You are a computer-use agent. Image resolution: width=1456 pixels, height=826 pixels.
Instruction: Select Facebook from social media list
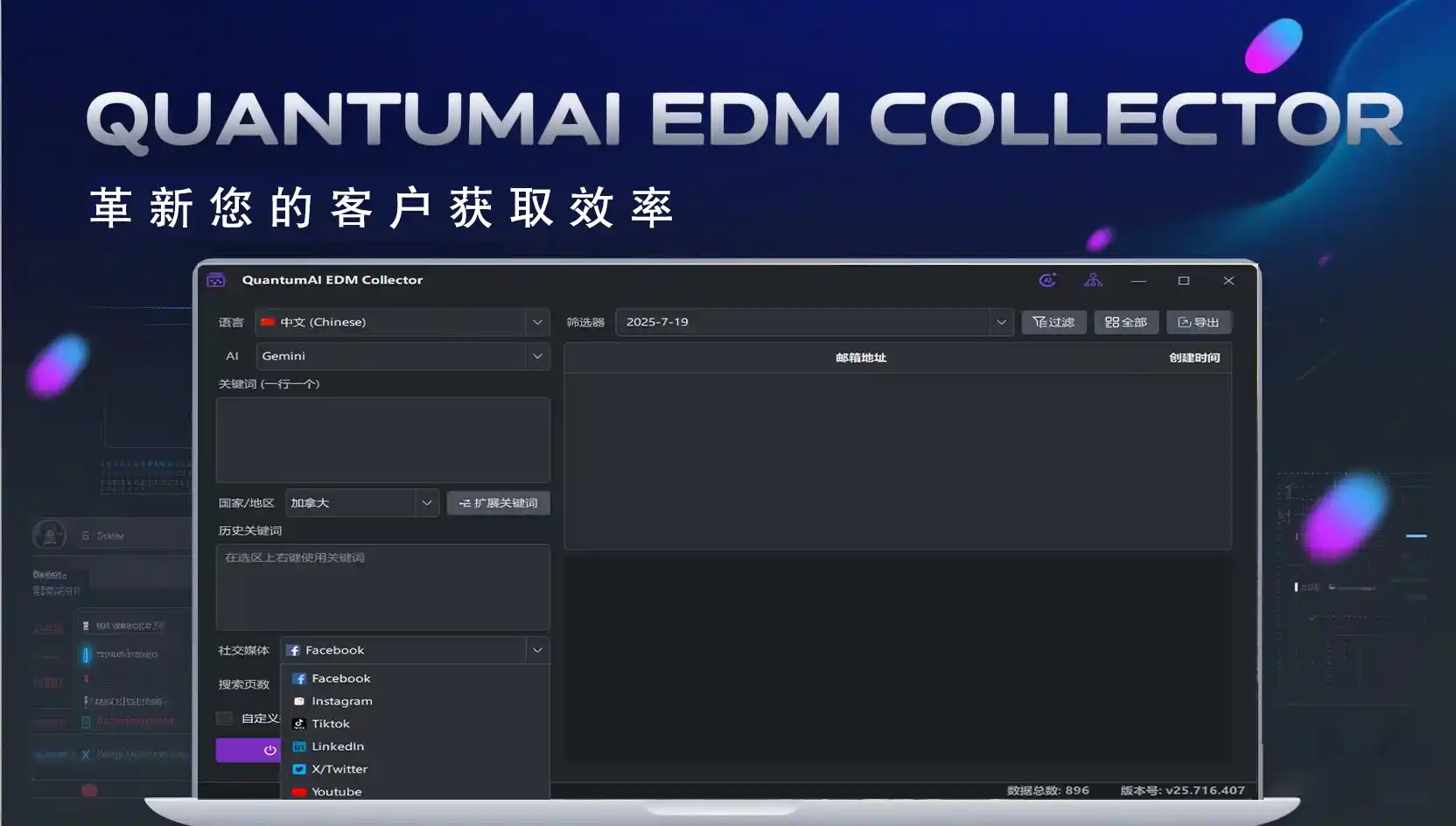[x=415, y=678]
